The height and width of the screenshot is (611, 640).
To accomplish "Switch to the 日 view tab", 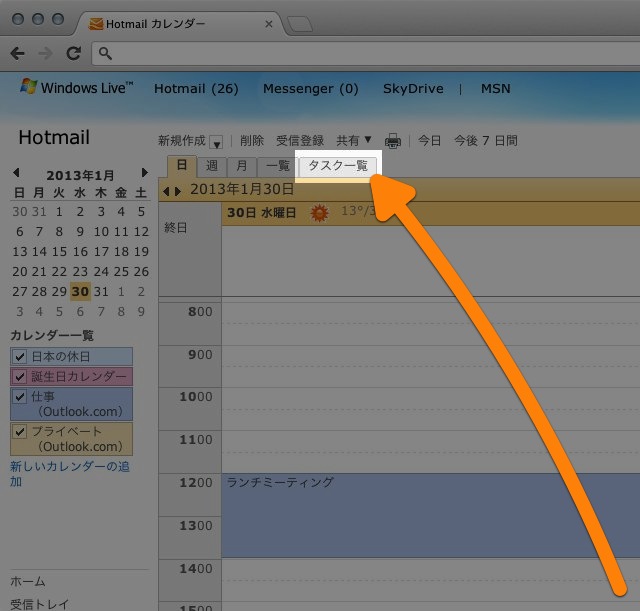I will coord(182,166).
